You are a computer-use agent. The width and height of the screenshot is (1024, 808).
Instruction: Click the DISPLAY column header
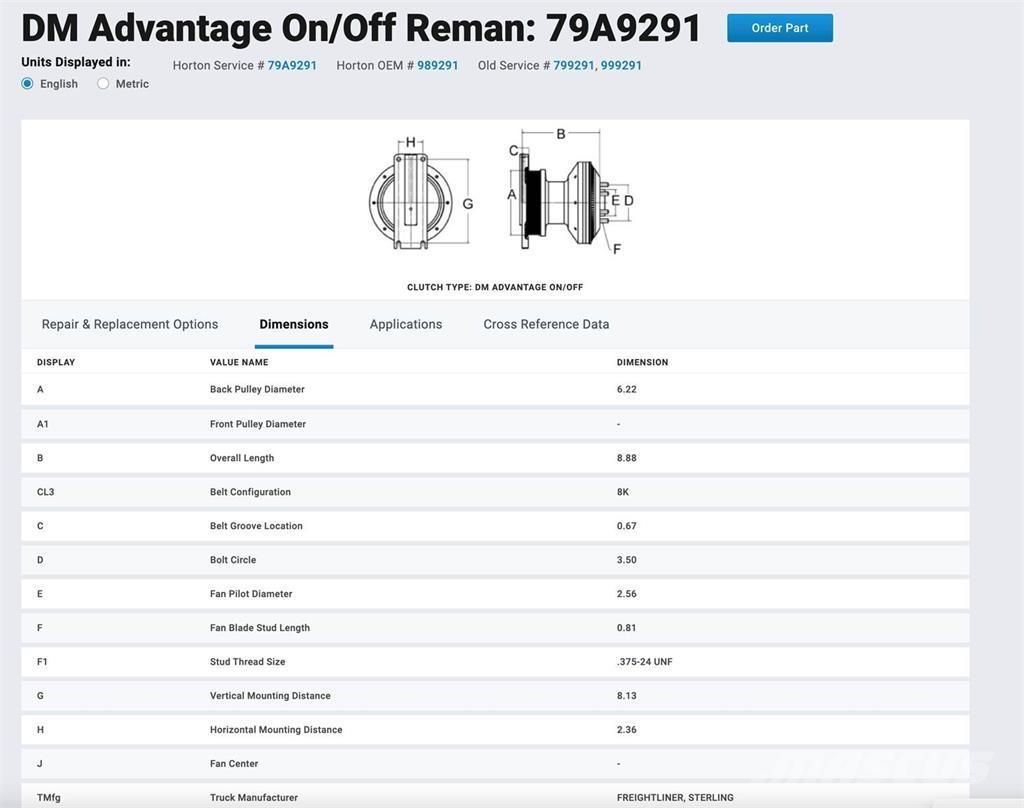pyautogui.click(x=56, y=362)
